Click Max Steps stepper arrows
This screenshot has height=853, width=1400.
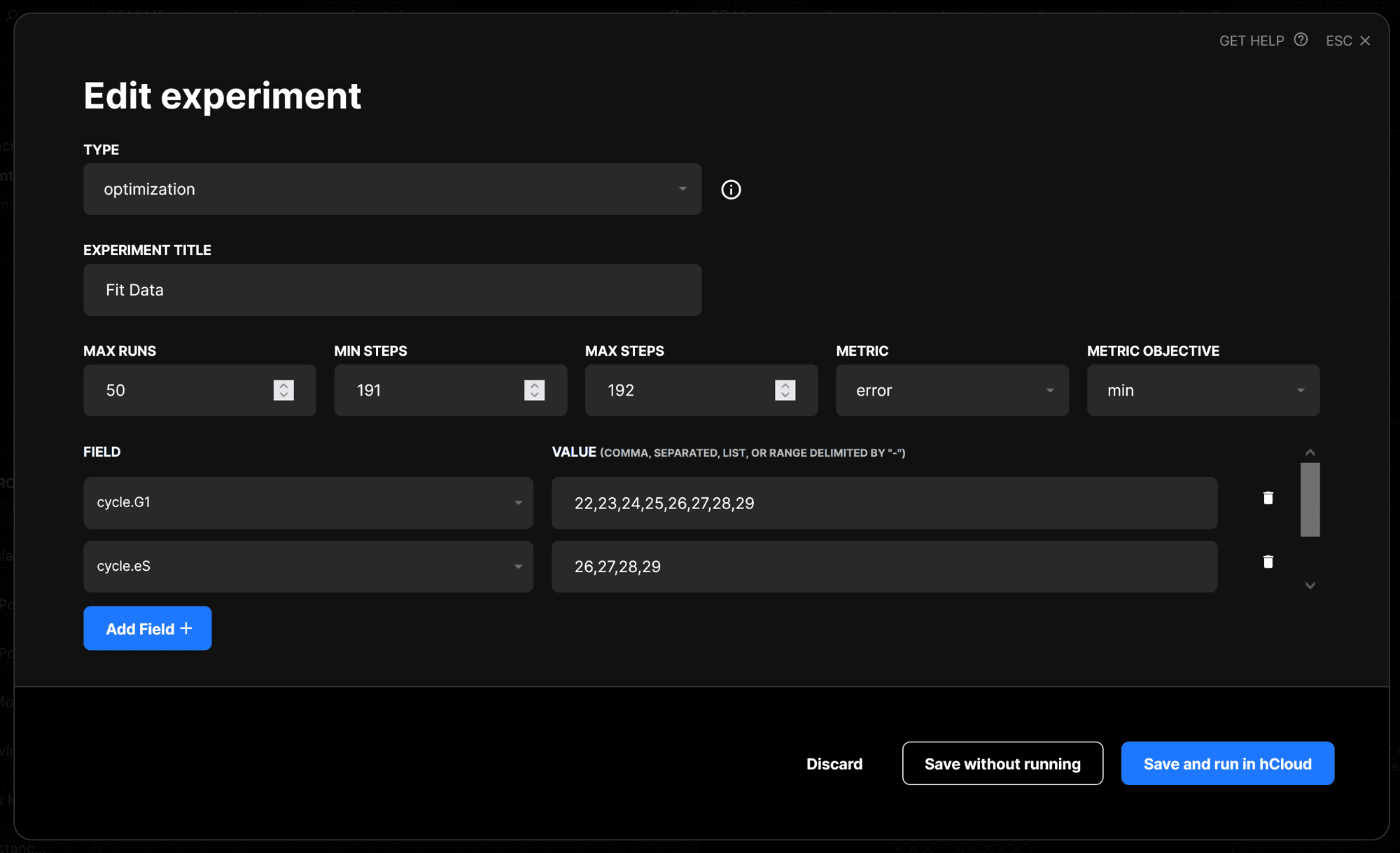785,390
